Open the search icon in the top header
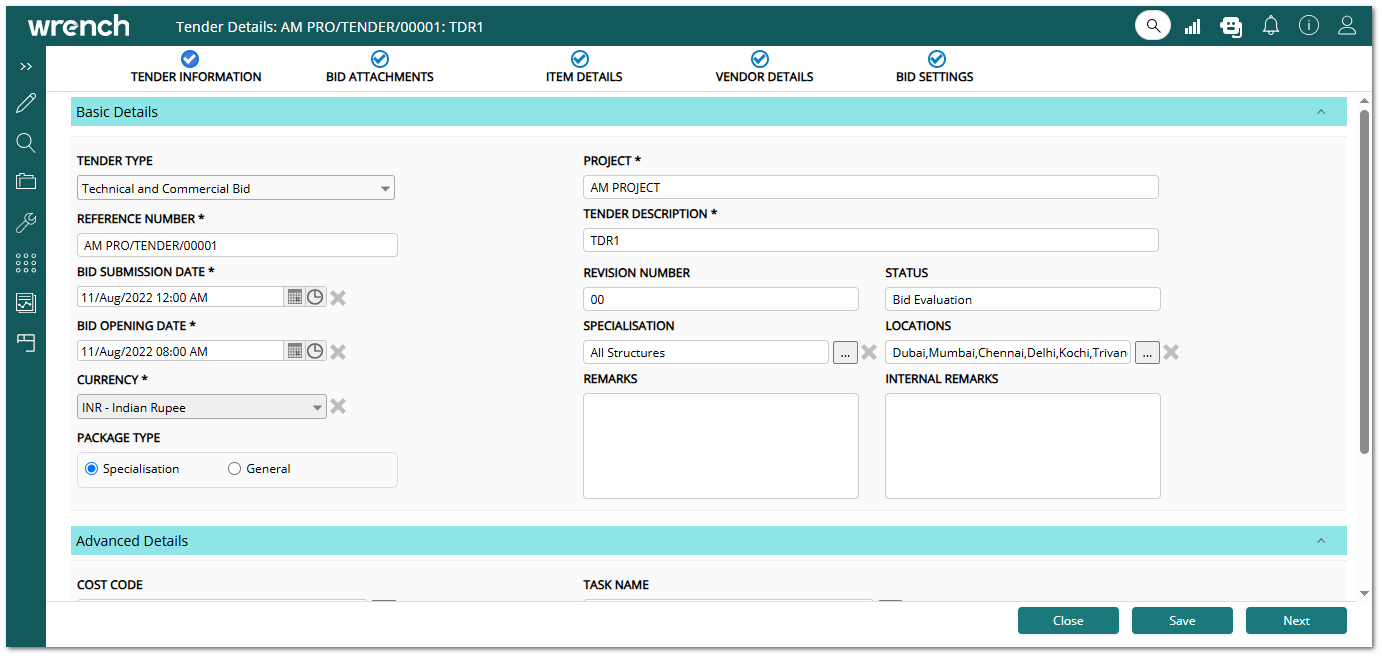Image resolution: width=1382 pixels, height=657 pixels. click(1153, 26)
